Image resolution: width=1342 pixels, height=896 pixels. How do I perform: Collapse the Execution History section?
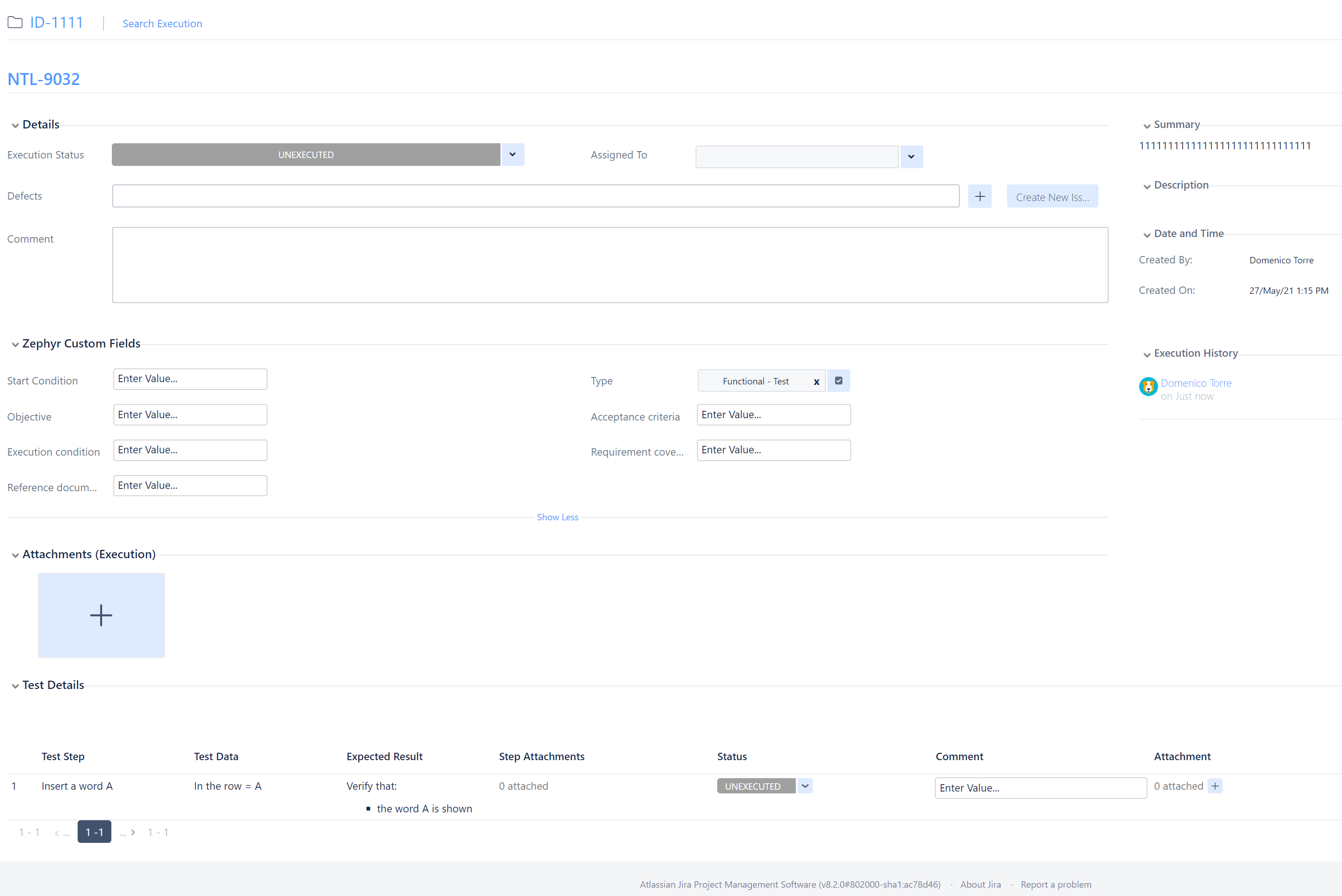point(1146,354)
